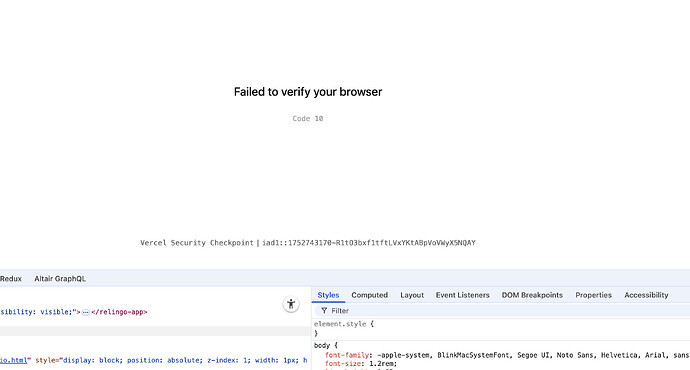Click the accessibility tree person icon
Viewport: 690px width, 370px height.
pos(291,304)
